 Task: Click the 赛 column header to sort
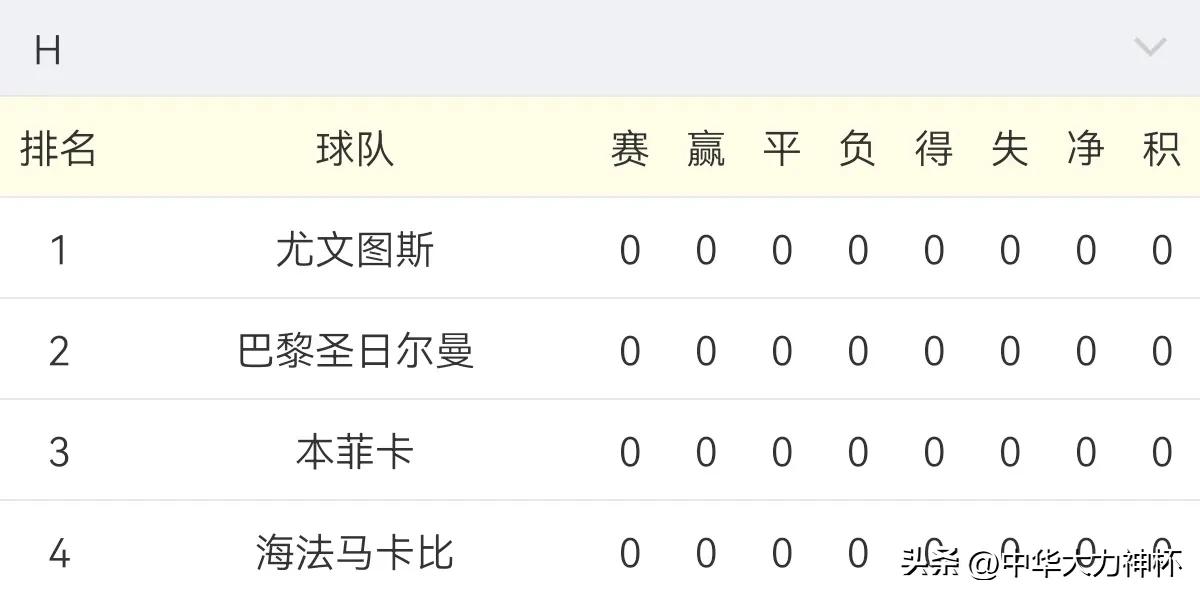(x=629, y=148)
